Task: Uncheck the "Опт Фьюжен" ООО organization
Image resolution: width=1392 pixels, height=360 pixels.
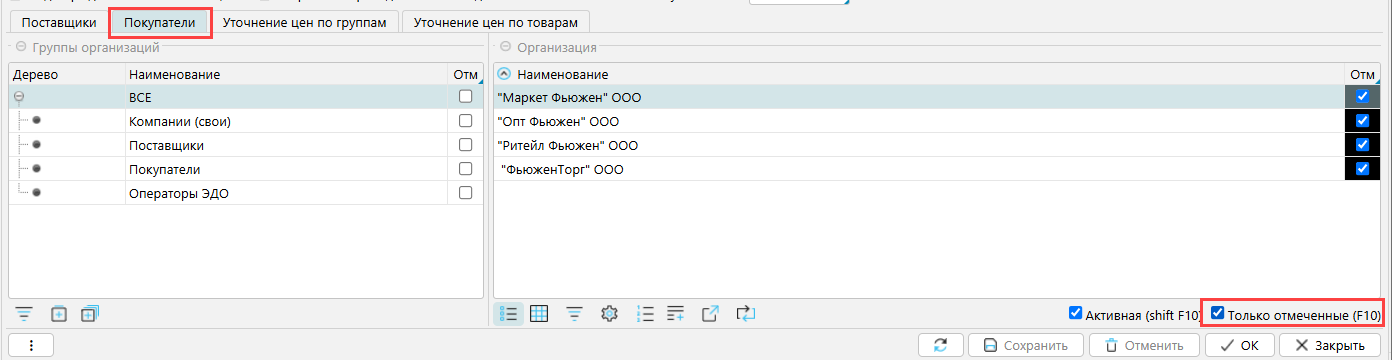Action: [x=1362, y=121]
